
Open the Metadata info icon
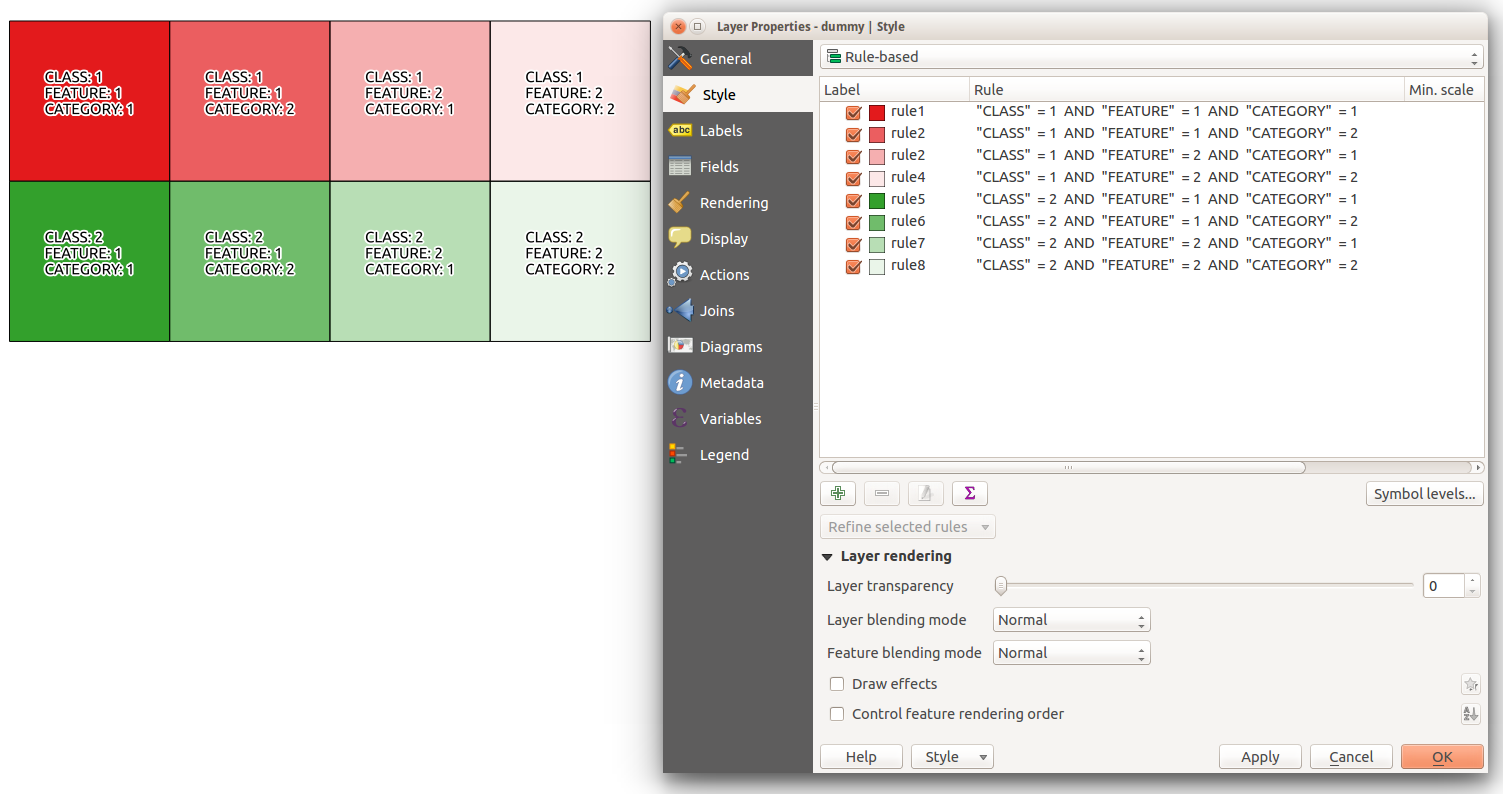(680, 383)
